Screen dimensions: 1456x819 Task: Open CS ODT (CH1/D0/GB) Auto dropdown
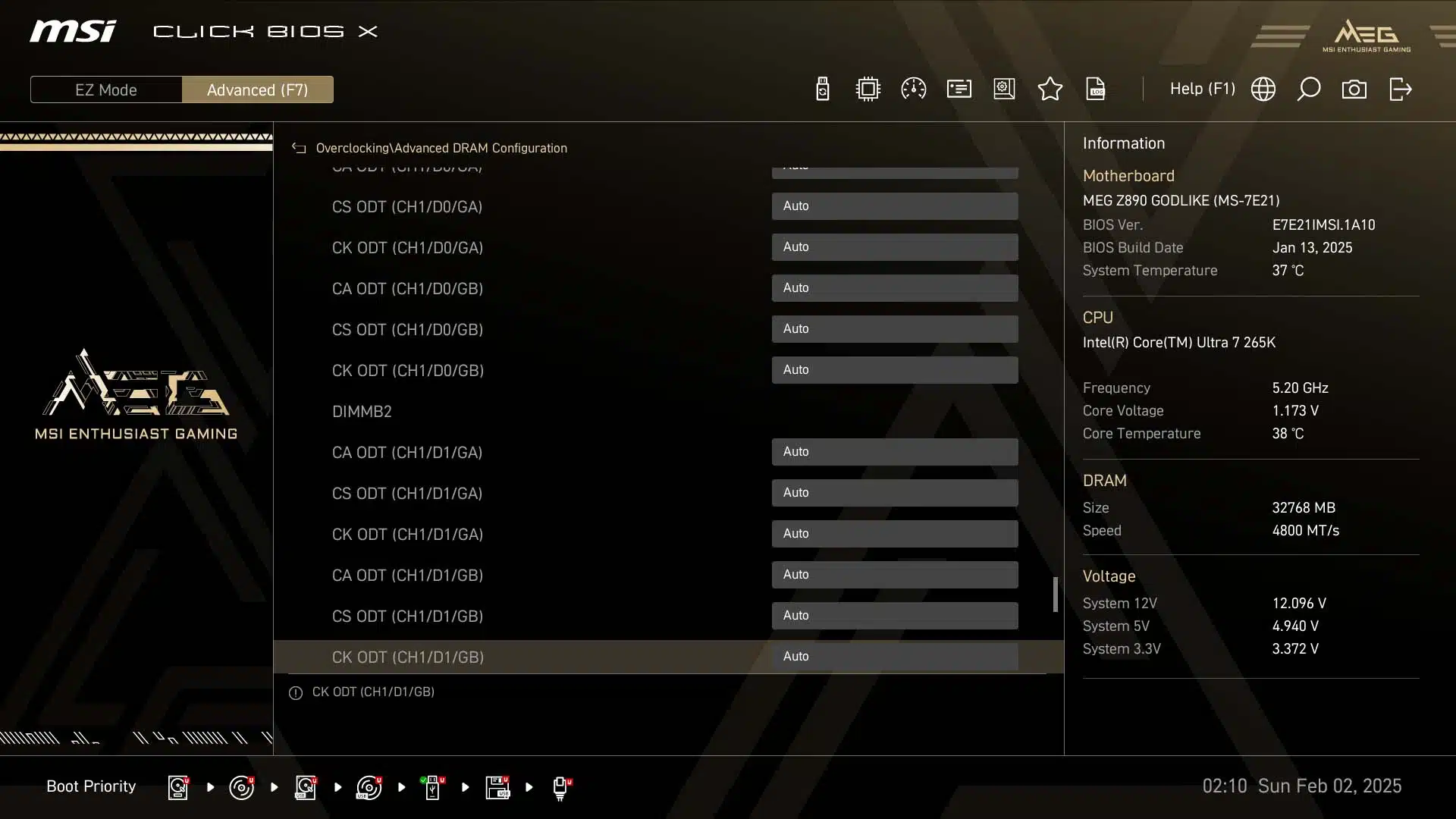(x=895, y=329)
